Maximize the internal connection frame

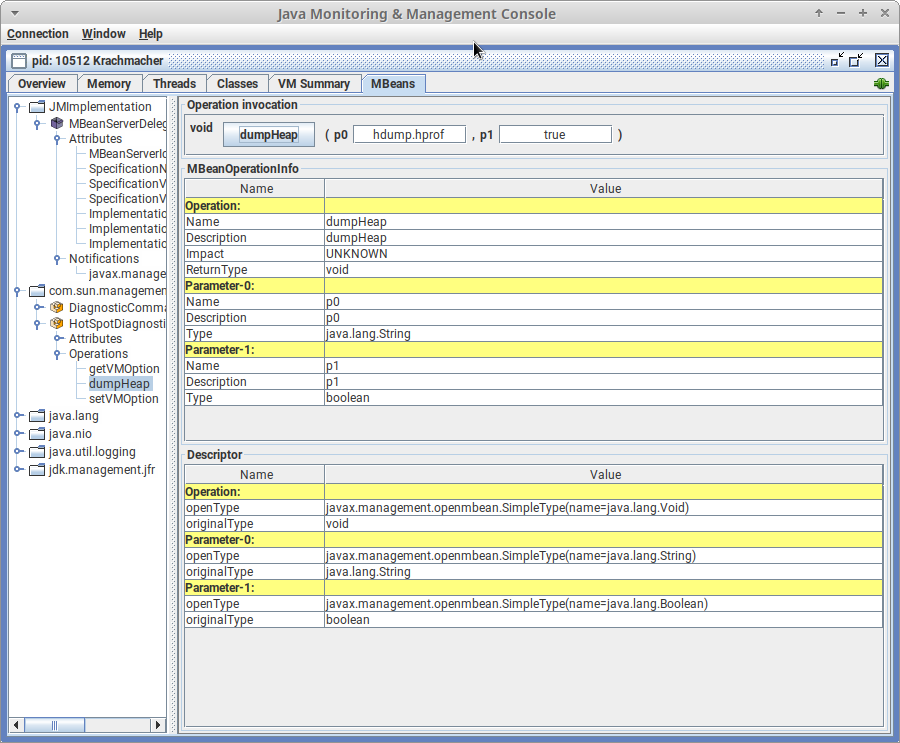(856, 60)
